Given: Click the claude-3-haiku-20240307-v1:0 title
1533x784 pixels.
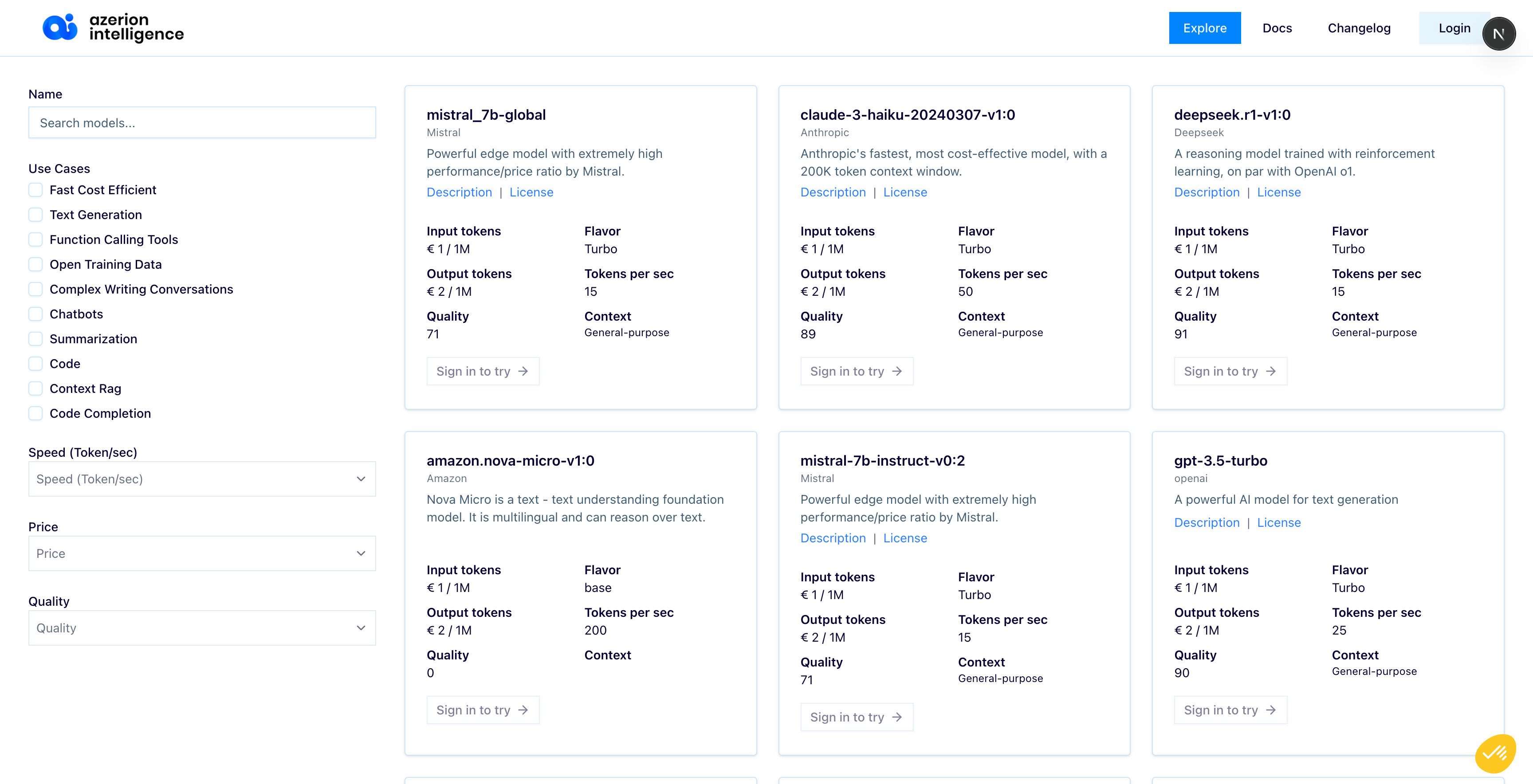Looking at the screenshot, I should (x=908, y=115).
